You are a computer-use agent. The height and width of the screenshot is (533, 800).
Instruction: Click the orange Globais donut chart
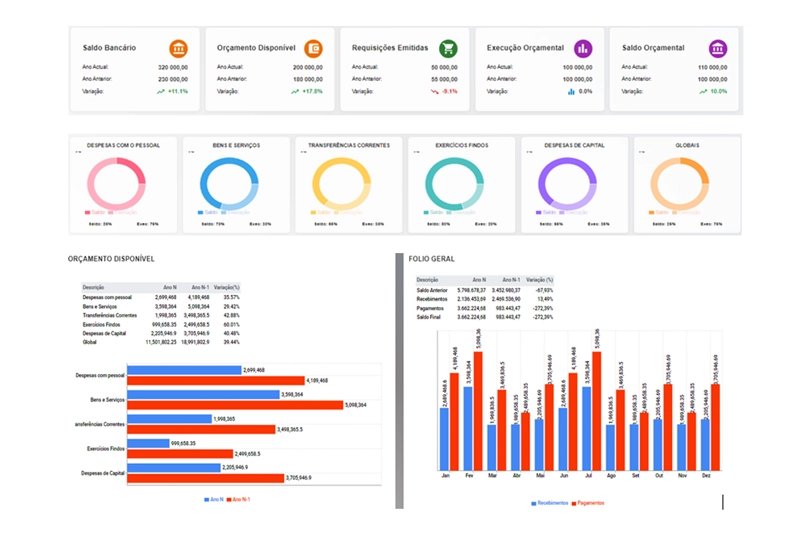(680, 184)
